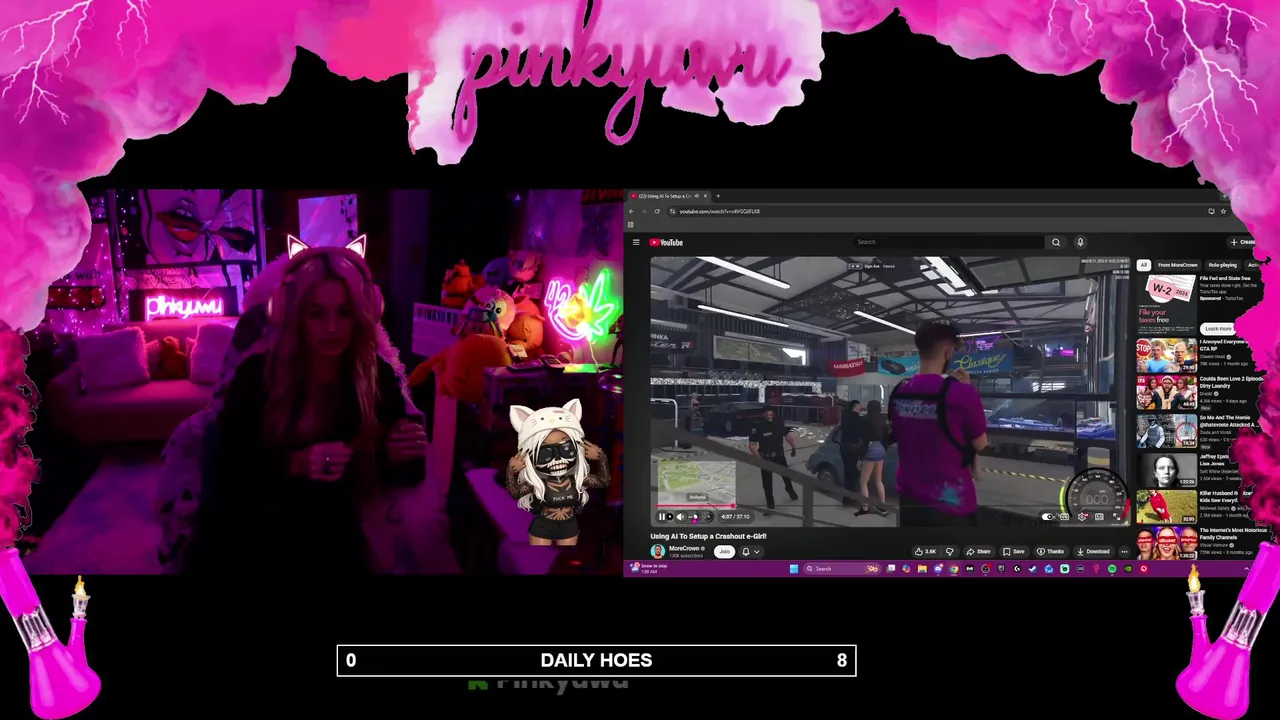Viewport: 1280px width, 720px height.
Task: Click the Thanks button
Action: (1051, 551)
